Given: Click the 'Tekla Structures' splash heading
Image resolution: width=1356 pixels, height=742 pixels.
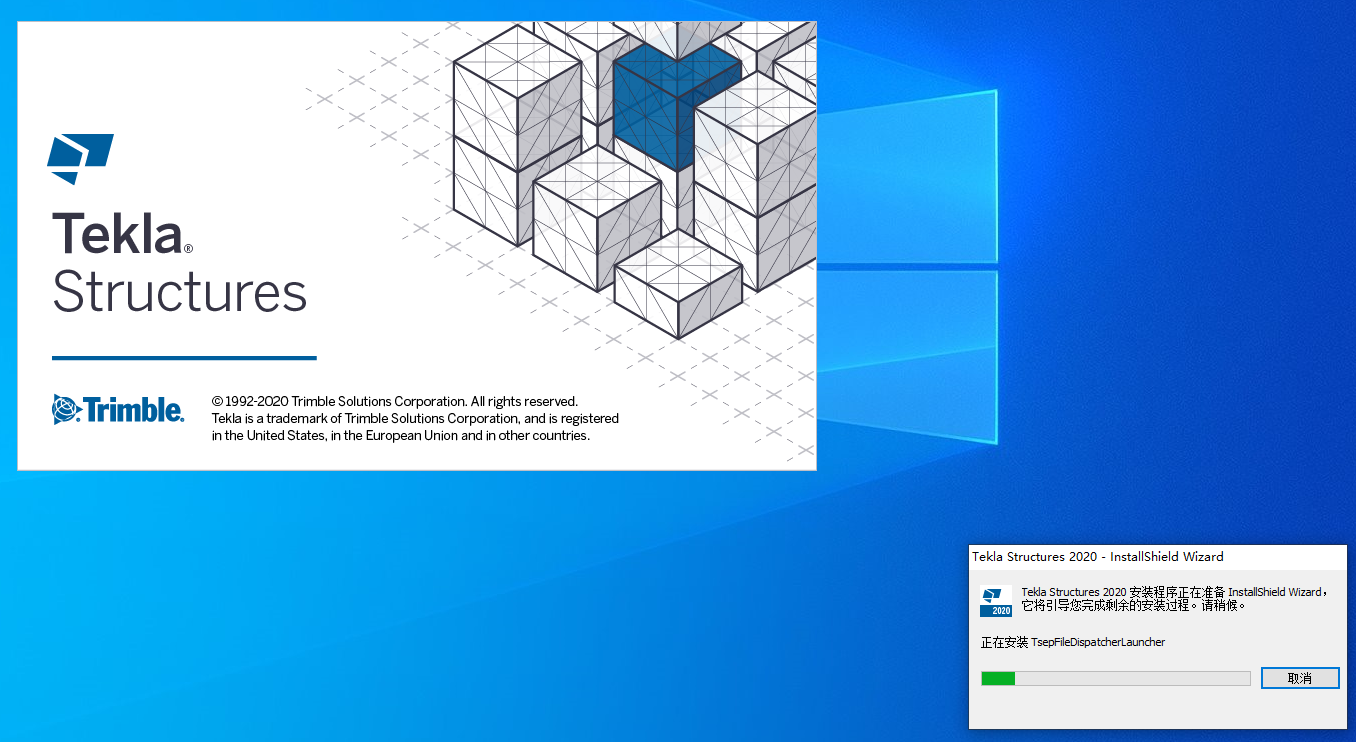Looking at the screenshot, I should click(x=179, y=262).
